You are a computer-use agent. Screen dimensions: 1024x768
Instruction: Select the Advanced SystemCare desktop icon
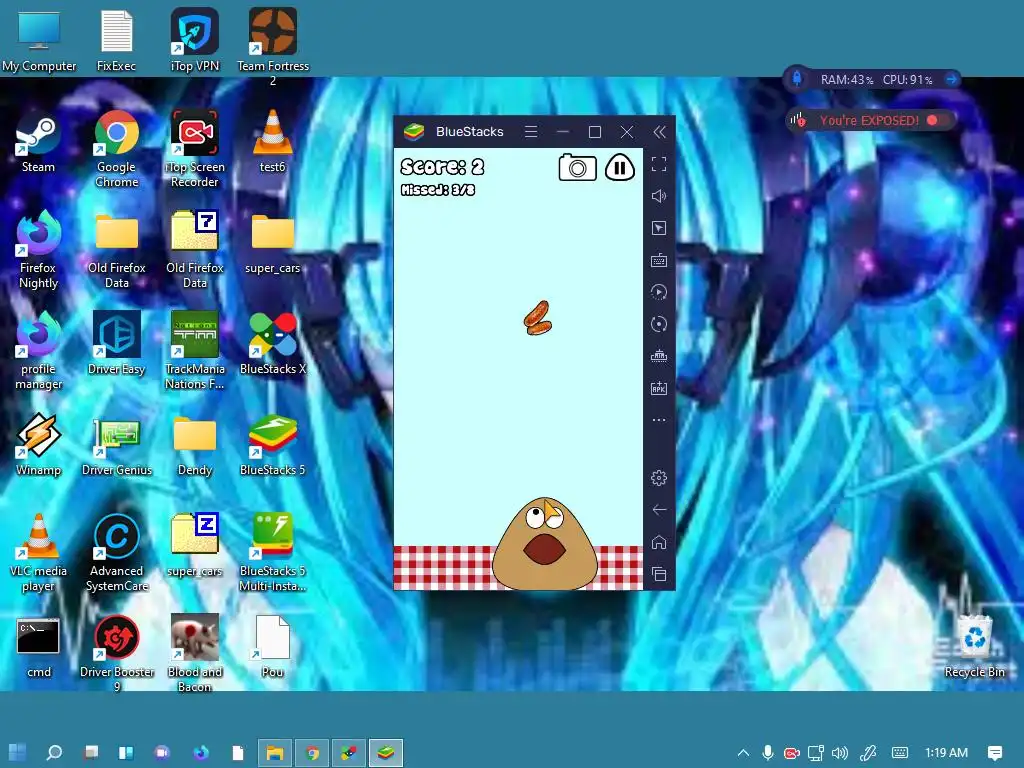pyautogui.click(x=117, y=554)
